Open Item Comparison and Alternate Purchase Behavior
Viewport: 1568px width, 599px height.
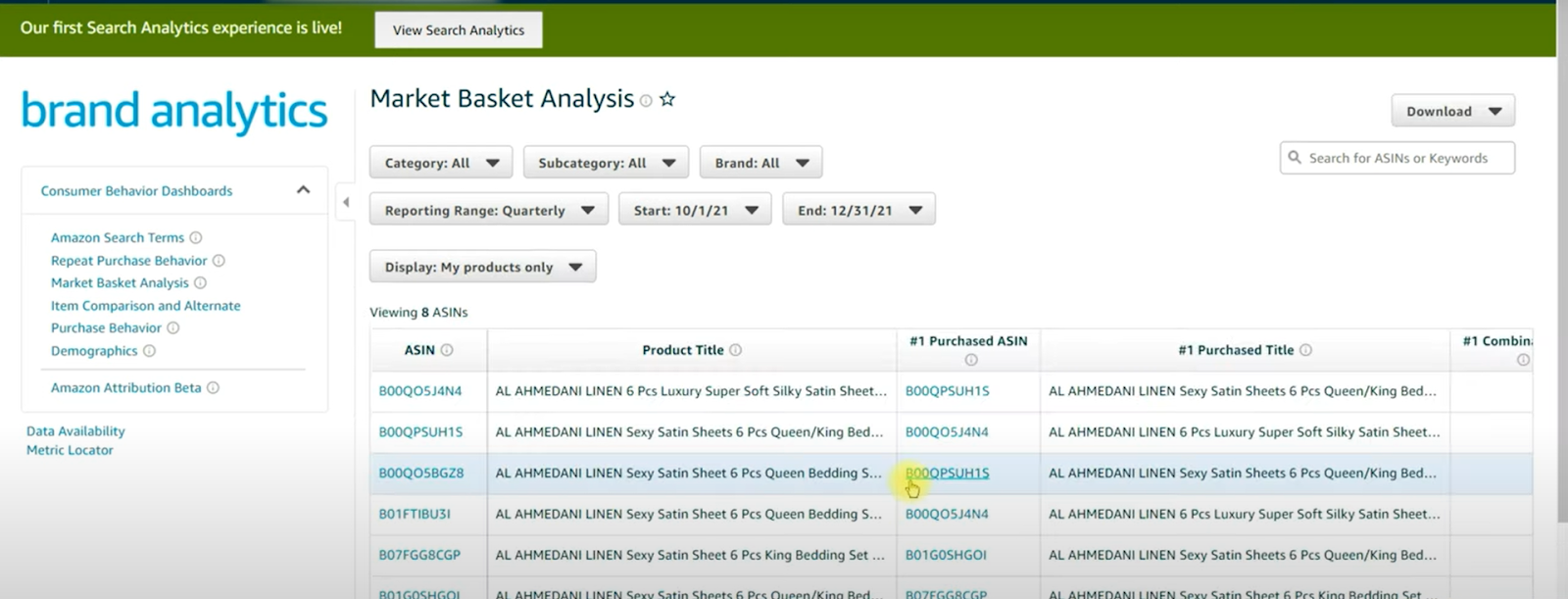pyautogui.click(x=145, y=317)
